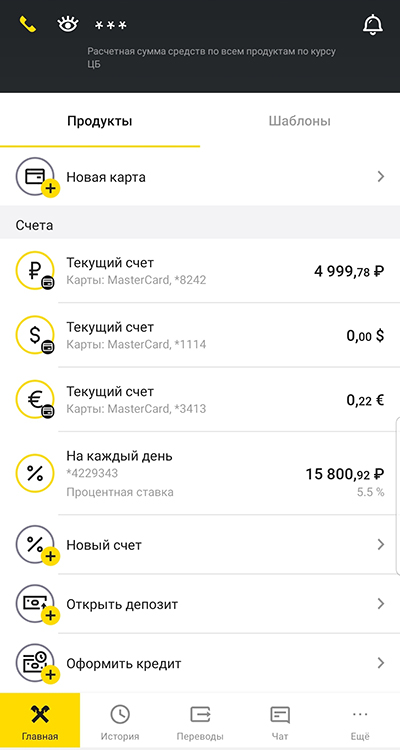Expand Новая карта row chevron
This screenshot has height=750, width=400.
[381, 177]
